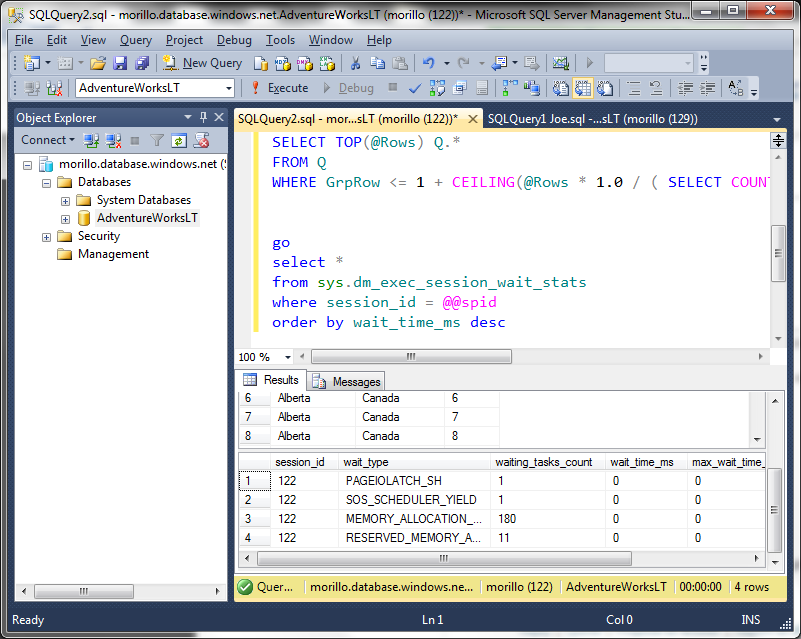
Task: Increase the line indent
Action: point(707,88)
